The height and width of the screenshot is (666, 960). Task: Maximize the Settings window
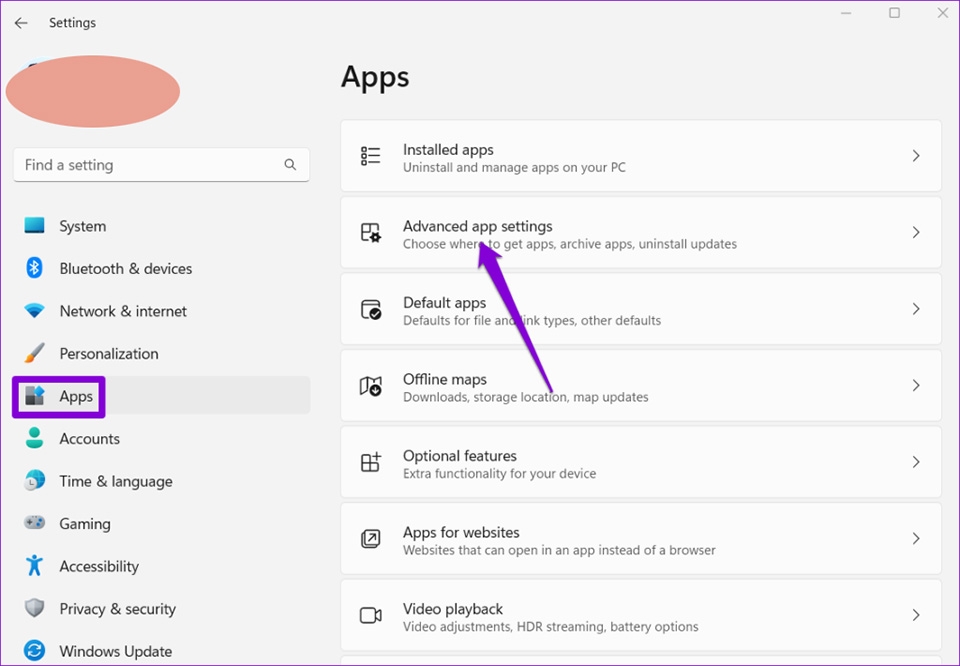(894, 13)
